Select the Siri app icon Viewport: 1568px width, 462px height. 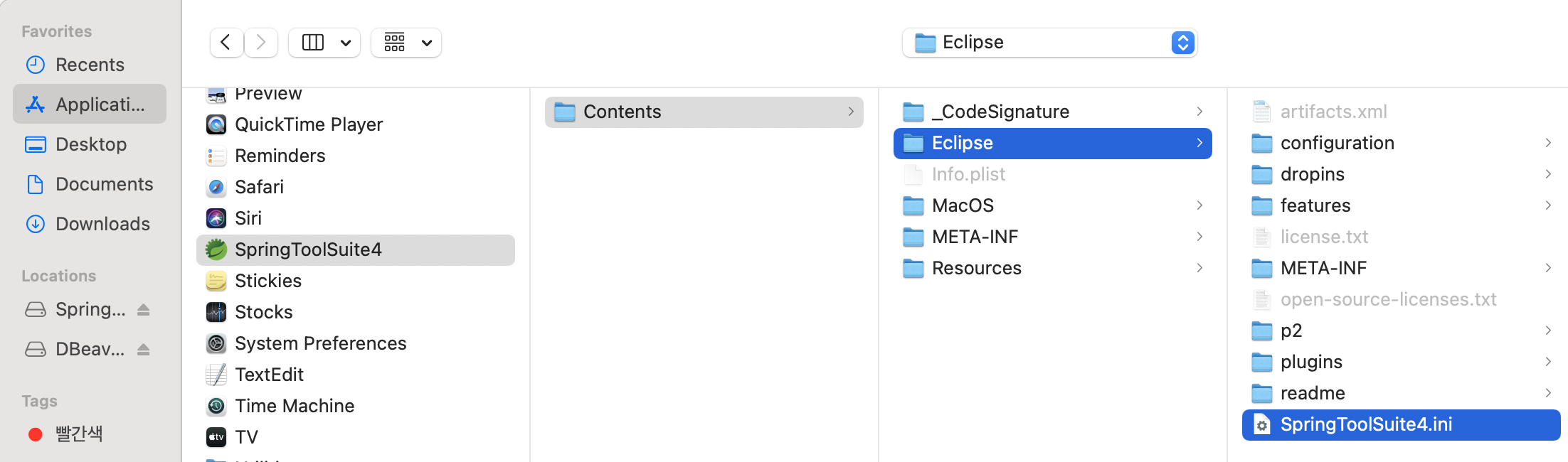click(x=216, y=218)
